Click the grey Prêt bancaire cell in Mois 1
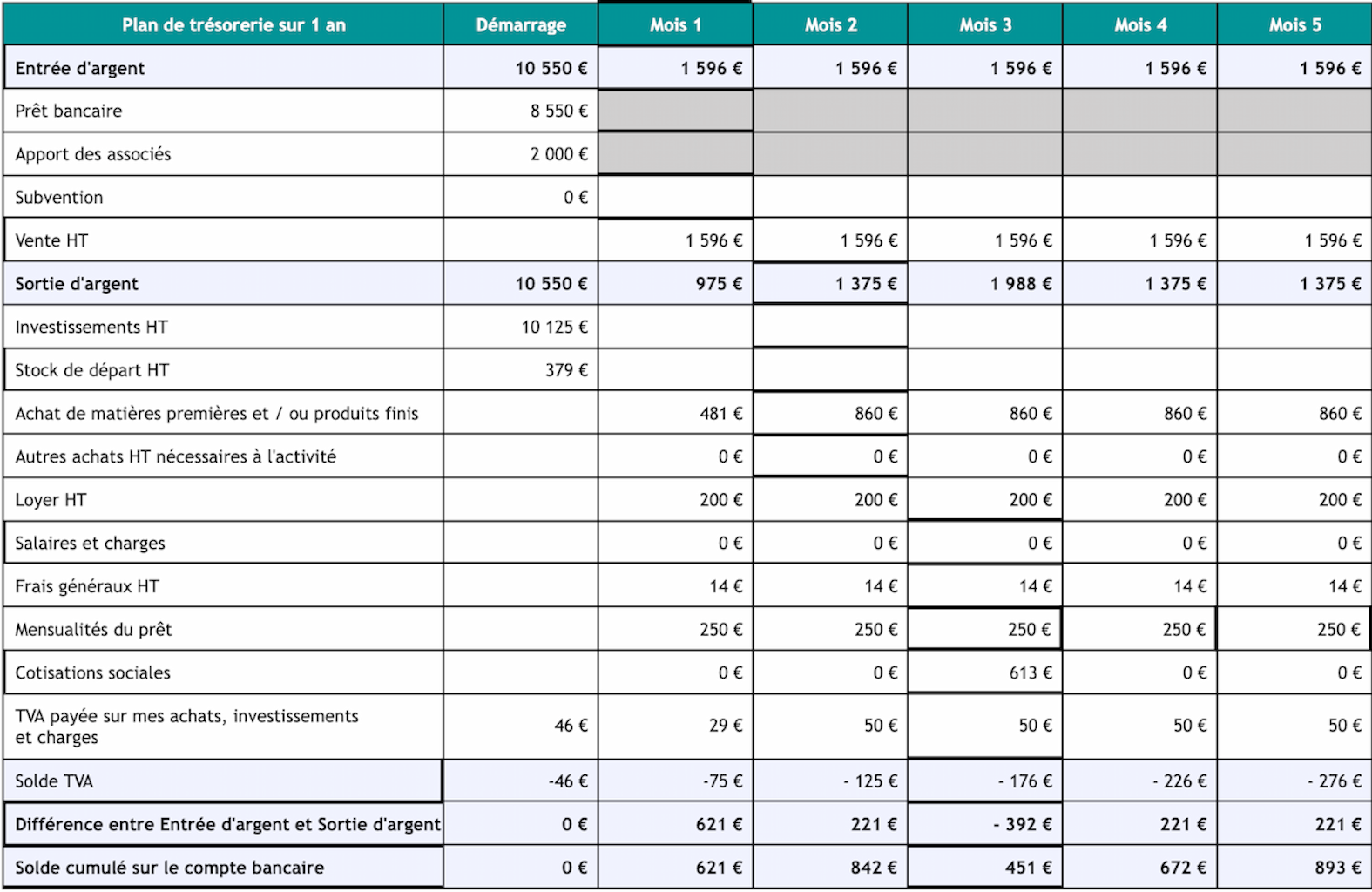This screenshot has height=892, width=1372. click(x=675, y=111)
